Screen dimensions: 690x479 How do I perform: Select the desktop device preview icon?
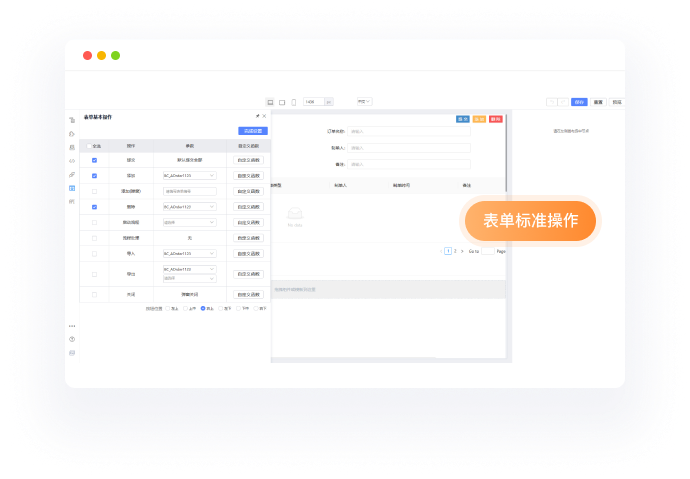(270, 102)
